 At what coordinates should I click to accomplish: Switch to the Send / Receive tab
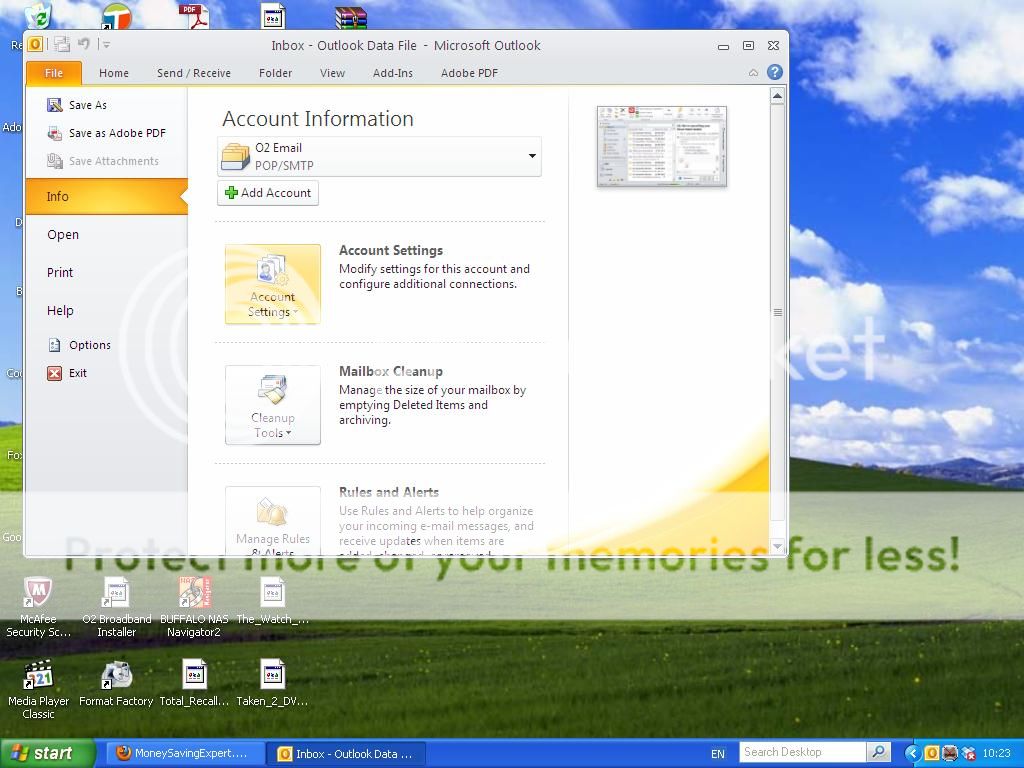tap(193, 73)
